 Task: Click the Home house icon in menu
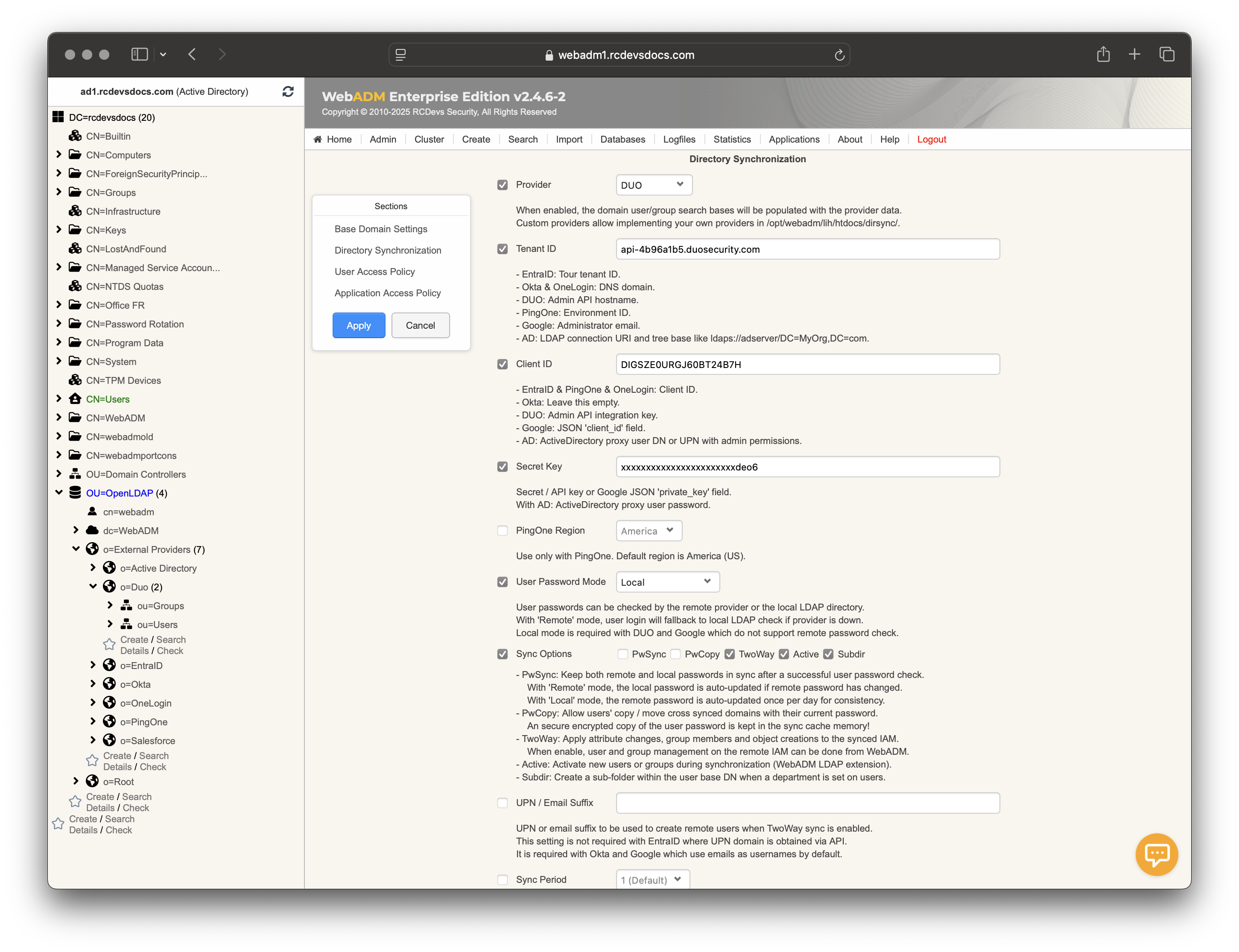tap(317, 140)
